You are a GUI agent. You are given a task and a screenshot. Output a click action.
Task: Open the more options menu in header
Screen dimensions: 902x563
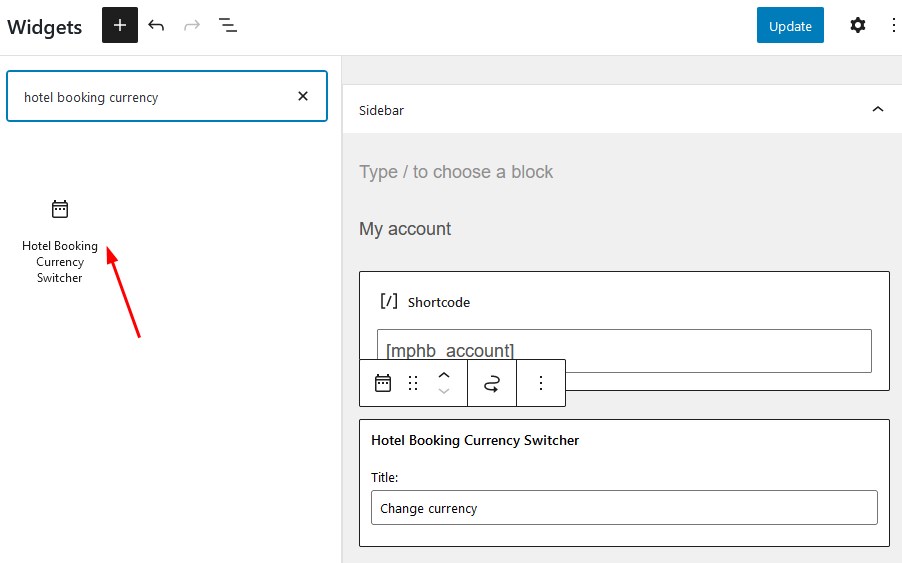point(893,25)
